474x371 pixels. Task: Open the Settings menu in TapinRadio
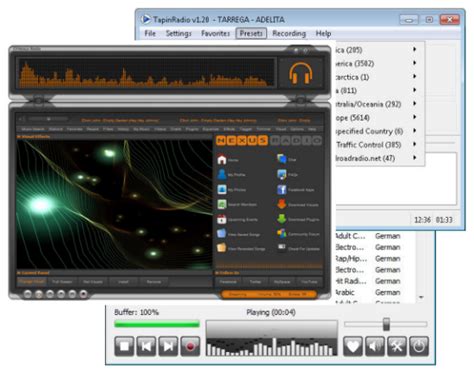click(x=179, y=33)
